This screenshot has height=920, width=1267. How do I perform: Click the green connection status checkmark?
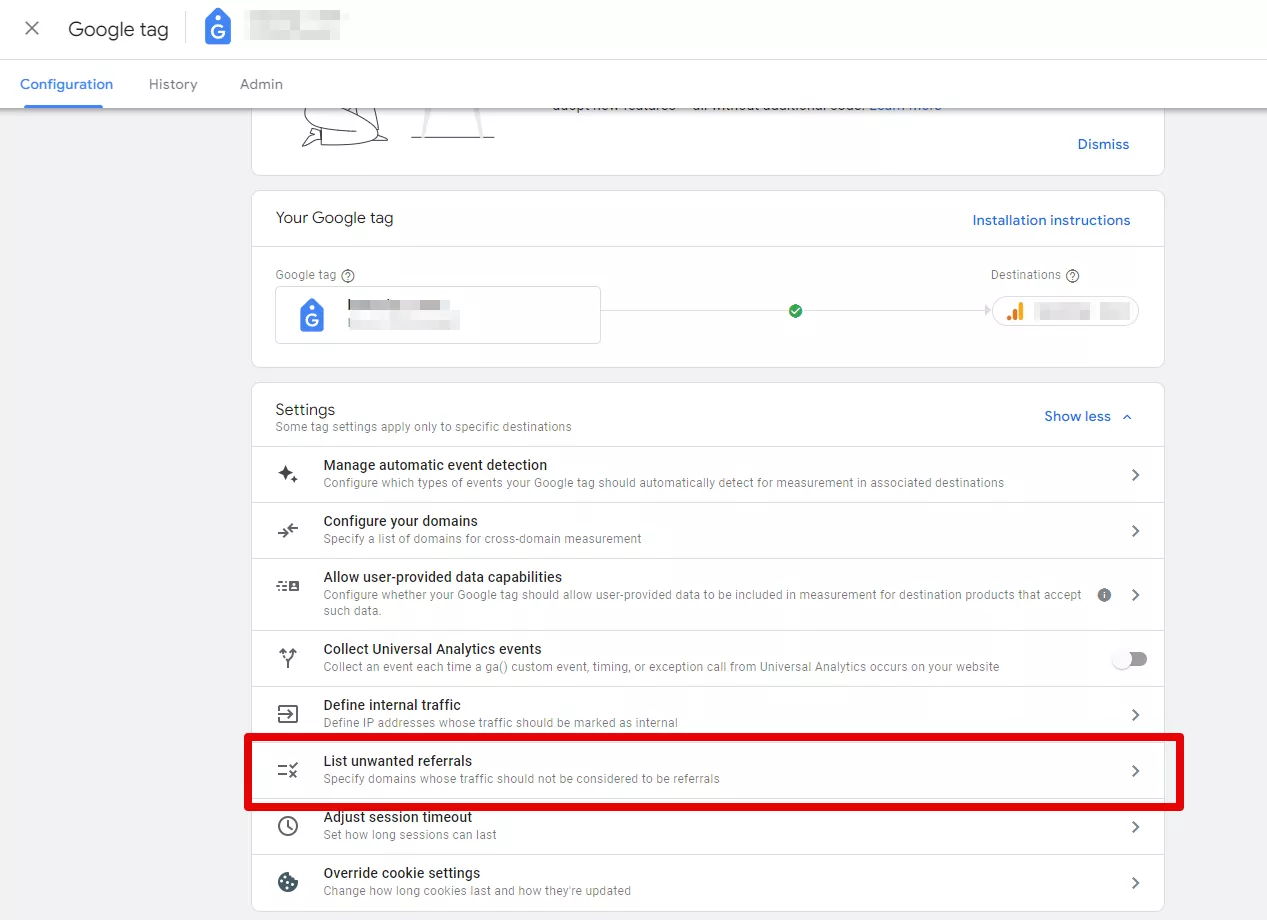click(795, 311)
